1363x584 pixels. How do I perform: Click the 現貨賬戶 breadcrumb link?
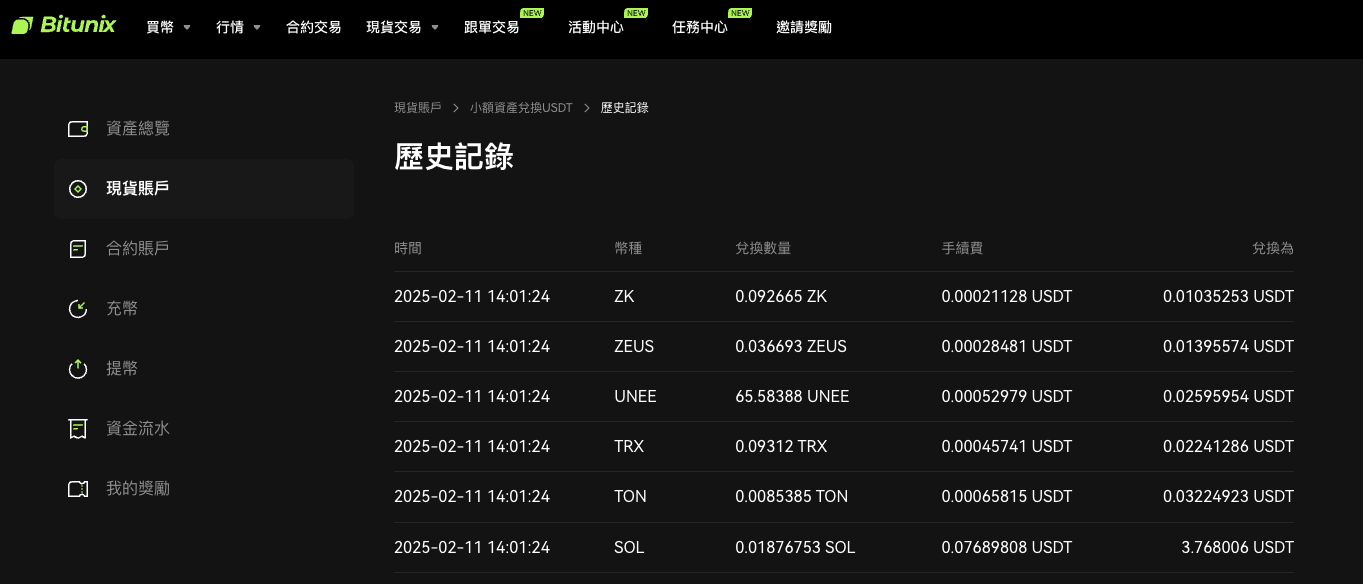click(418, 107)
